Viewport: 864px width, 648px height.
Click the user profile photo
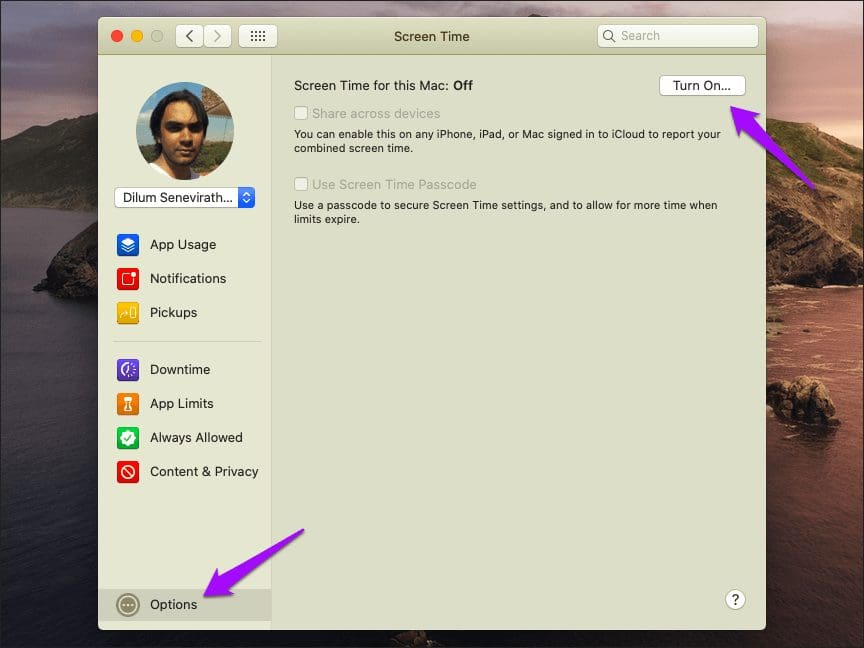point(185,131)
